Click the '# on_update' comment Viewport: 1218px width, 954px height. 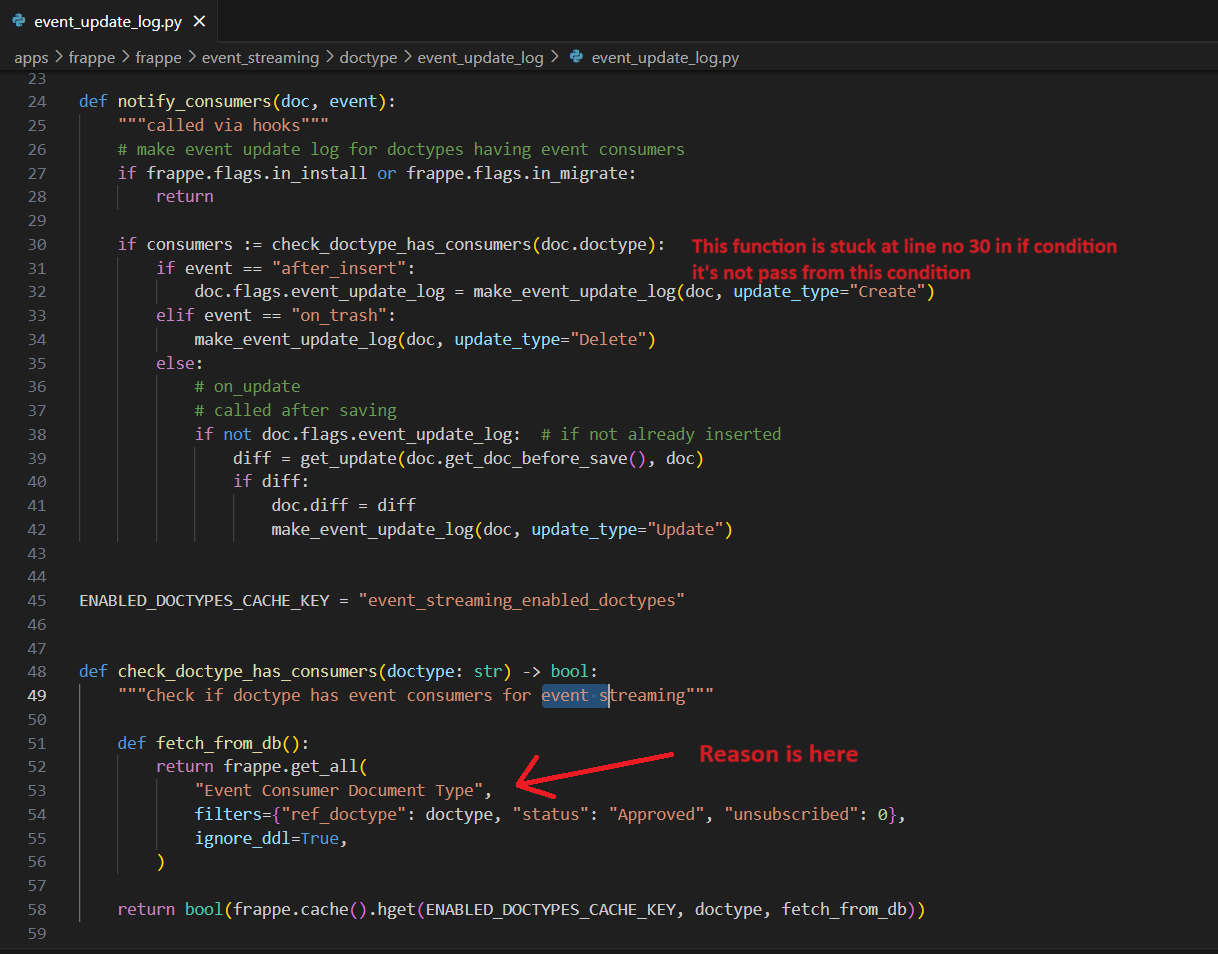tap(247, 387)
